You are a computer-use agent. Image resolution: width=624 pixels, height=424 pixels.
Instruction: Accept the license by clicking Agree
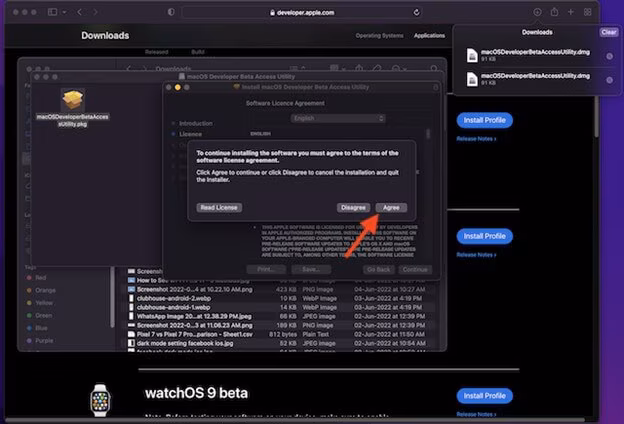pyautogui.click(x=391, y=207)
